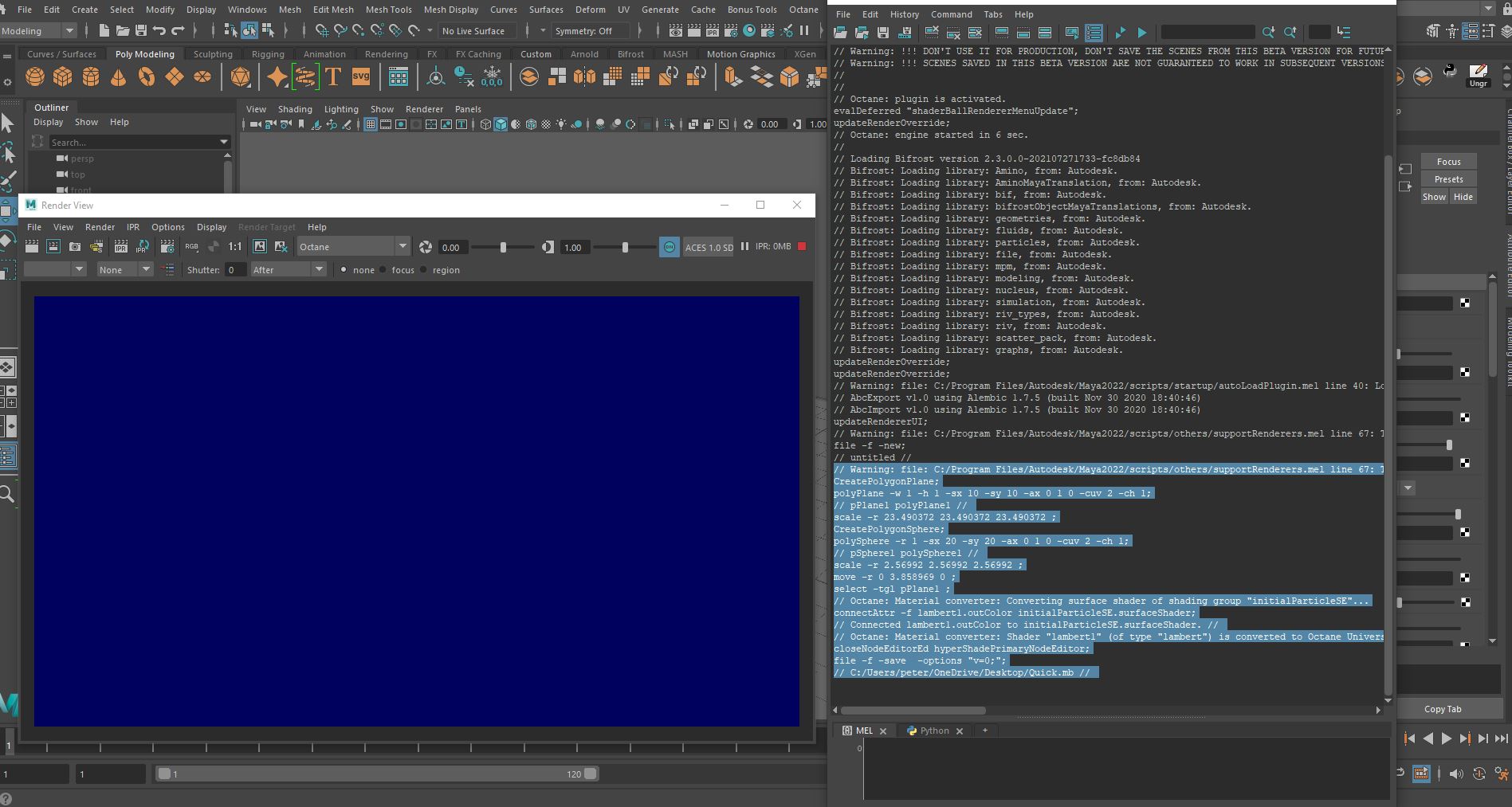1512x807 pixels.
Task: Pause IPR in Render View toolbar
Action: point(744,246)
